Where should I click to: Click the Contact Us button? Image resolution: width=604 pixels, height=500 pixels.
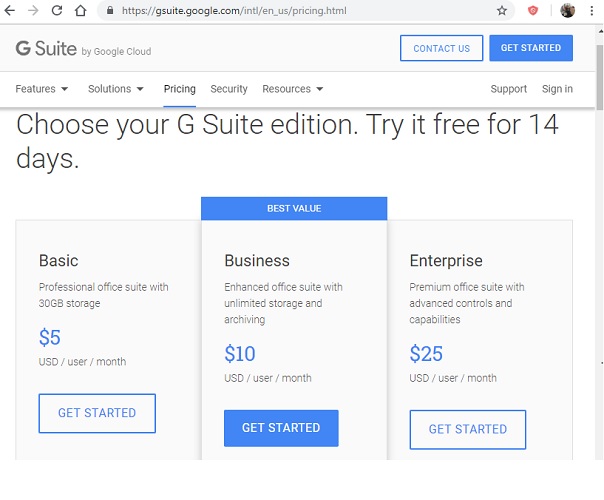(x=441, y=48)
